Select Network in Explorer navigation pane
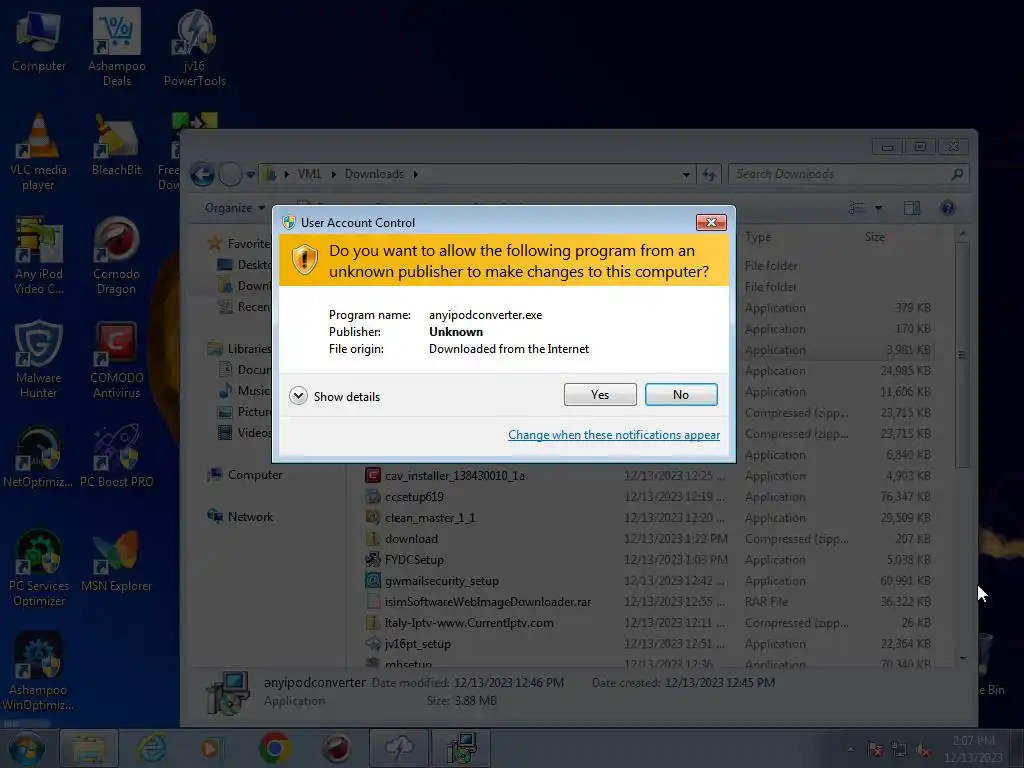 click(240, 517)
